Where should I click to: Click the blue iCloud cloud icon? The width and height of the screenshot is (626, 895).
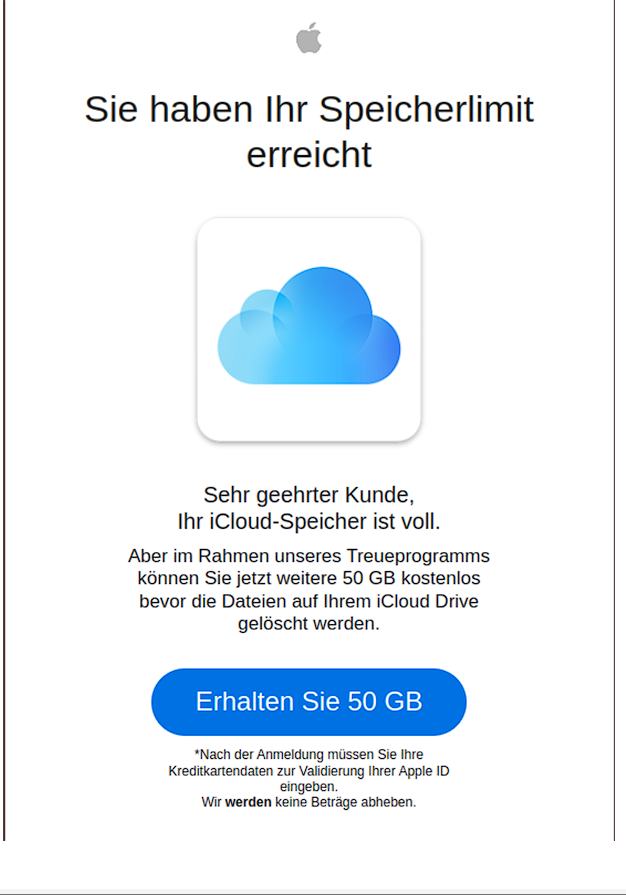(x=309, y=328)
